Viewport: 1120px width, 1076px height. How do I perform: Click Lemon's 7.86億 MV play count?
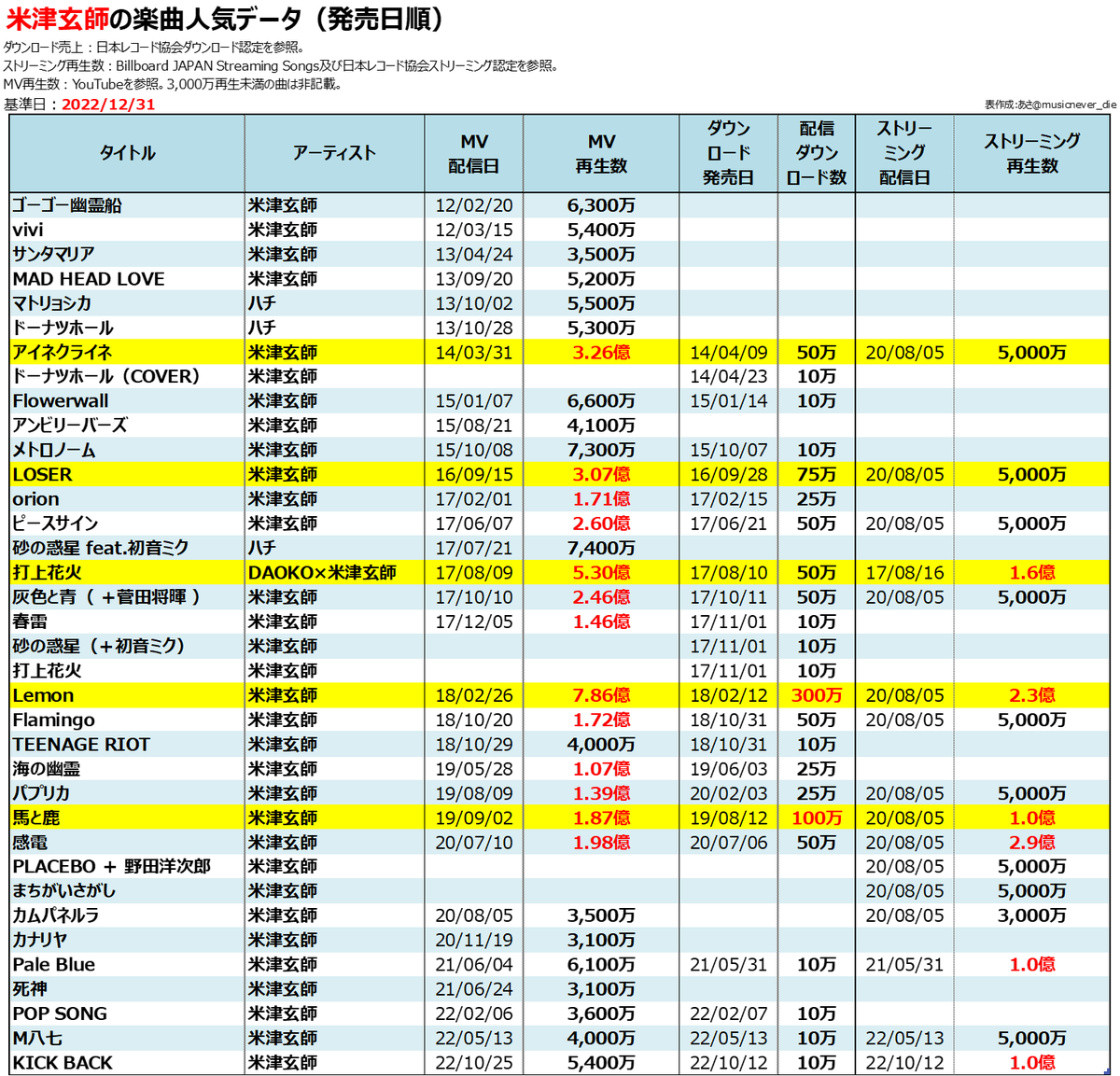(602, 694)
